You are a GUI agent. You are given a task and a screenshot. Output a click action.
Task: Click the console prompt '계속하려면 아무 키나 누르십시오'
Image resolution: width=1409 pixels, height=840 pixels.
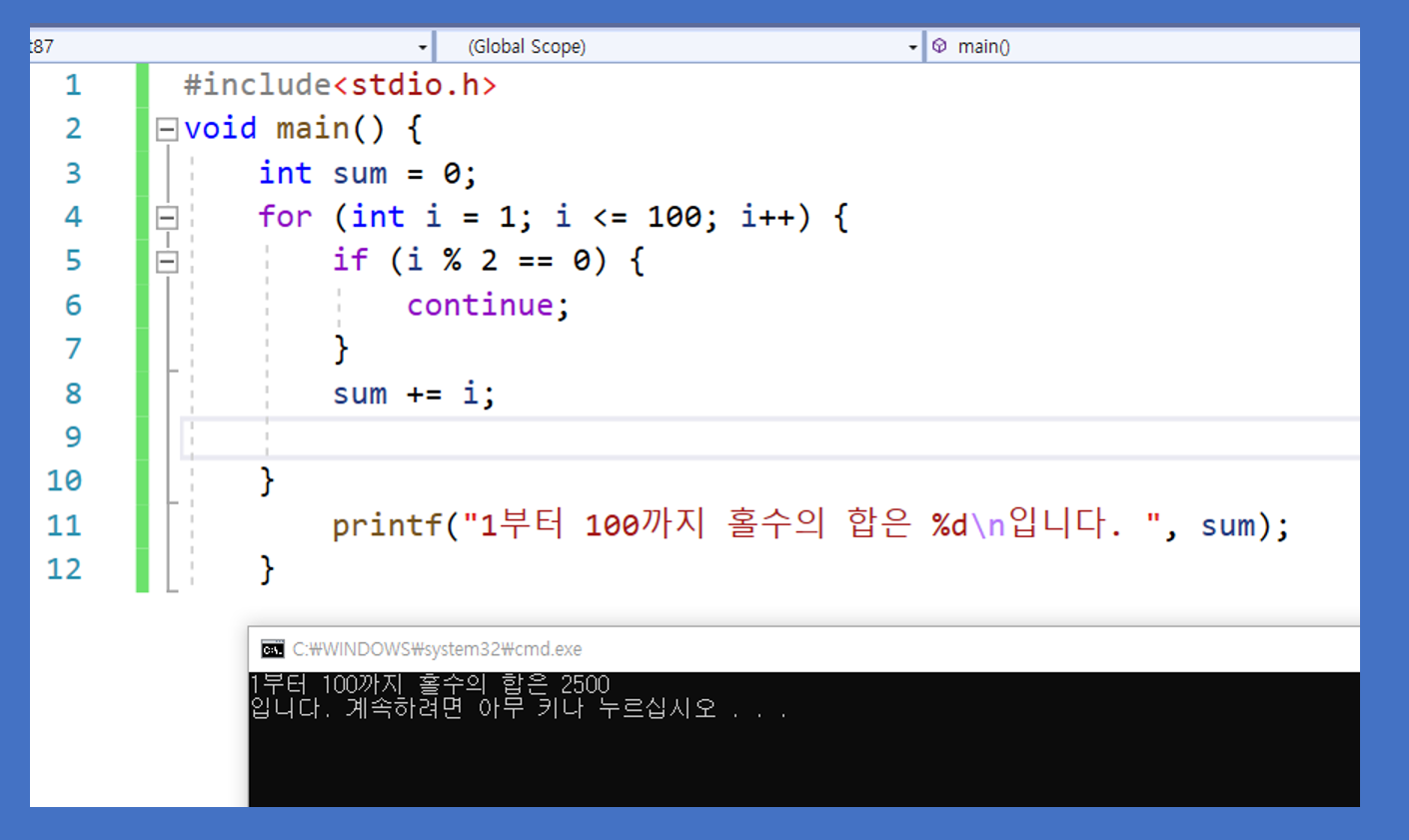point(531,708)
